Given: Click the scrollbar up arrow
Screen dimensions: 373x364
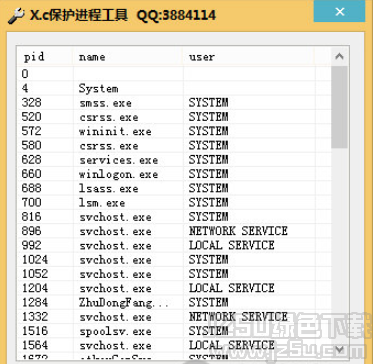Looking at the screenshot, I should coord(339,56).
